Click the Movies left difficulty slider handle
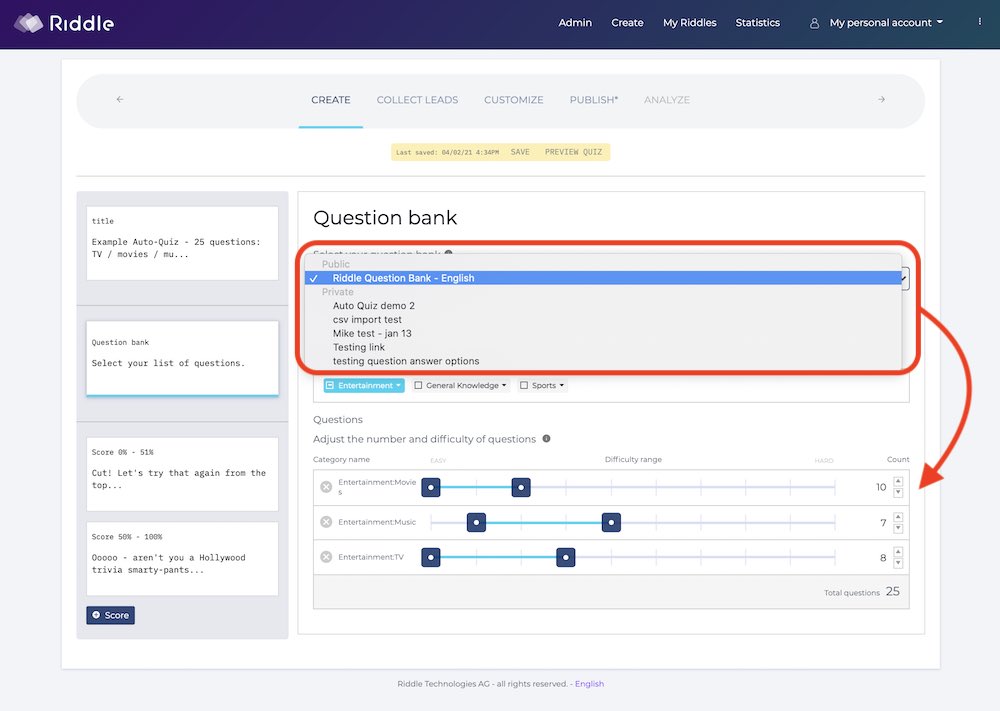The height and width of the screenshot is (711, 1000). coord(430,487)
